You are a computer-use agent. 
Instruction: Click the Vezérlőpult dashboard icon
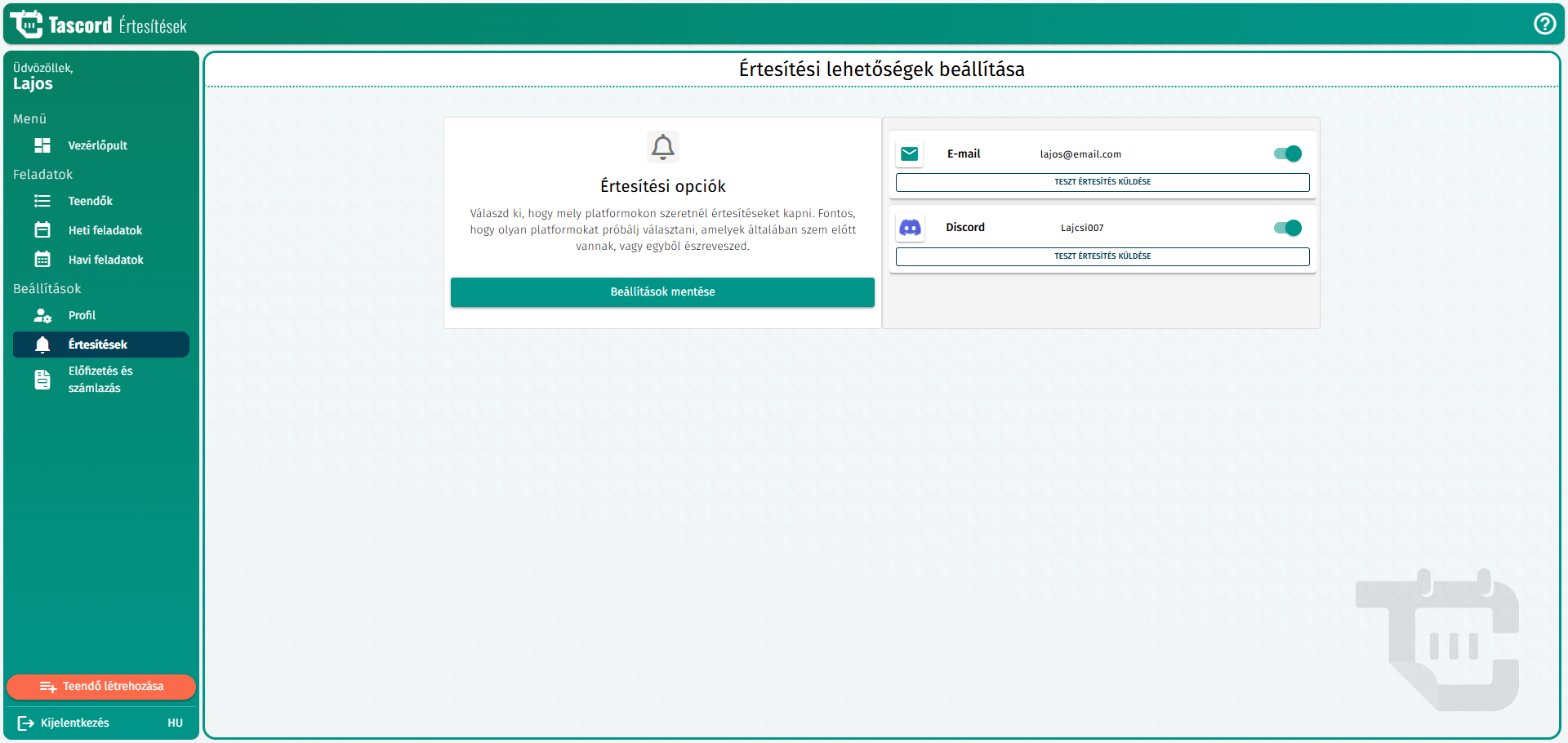pos(42,145)
